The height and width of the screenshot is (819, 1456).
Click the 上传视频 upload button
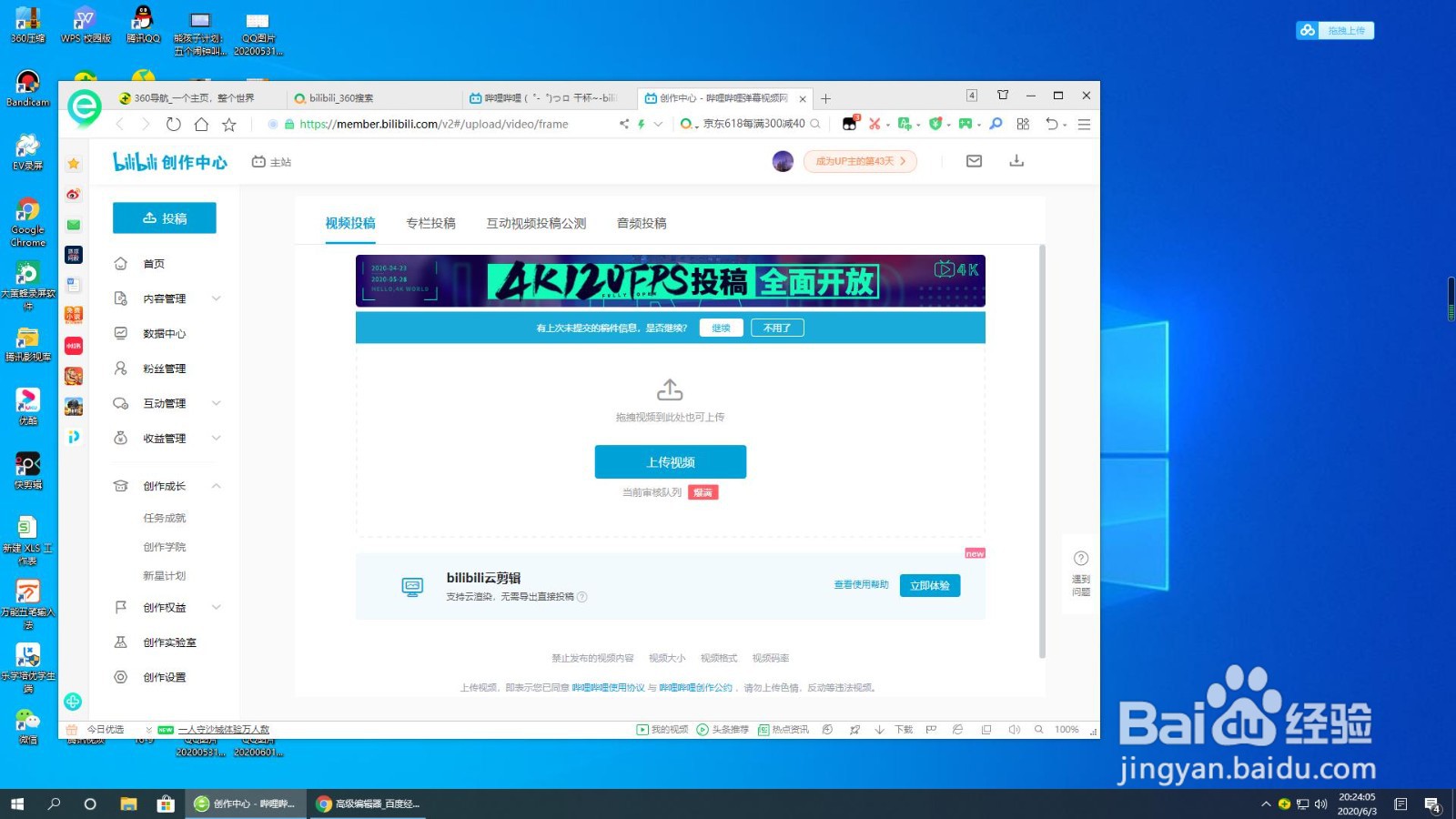tap(670, 461)
